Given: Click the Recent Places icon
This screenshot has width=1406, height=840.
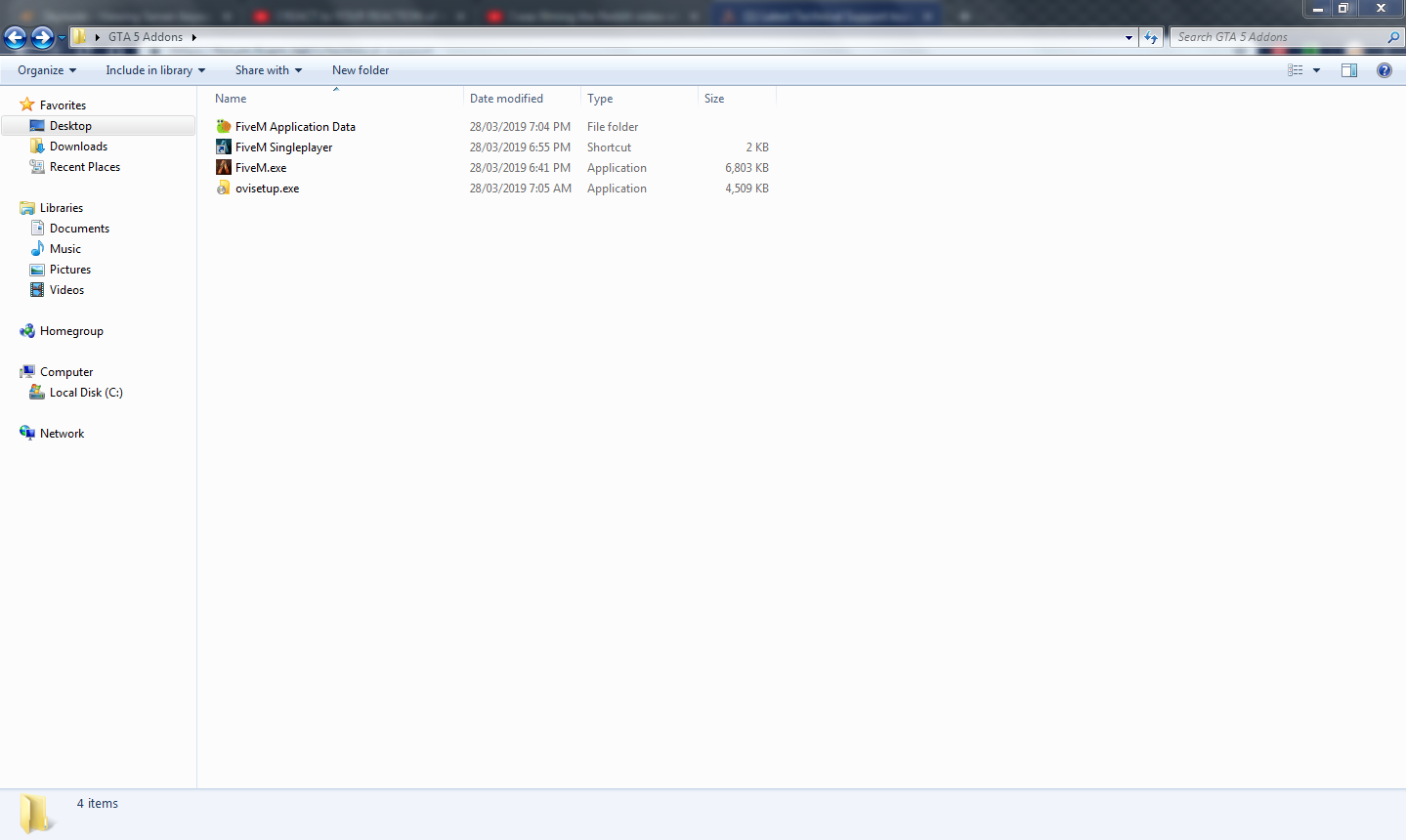Looking at the screenshot, I should click(37, 167).
